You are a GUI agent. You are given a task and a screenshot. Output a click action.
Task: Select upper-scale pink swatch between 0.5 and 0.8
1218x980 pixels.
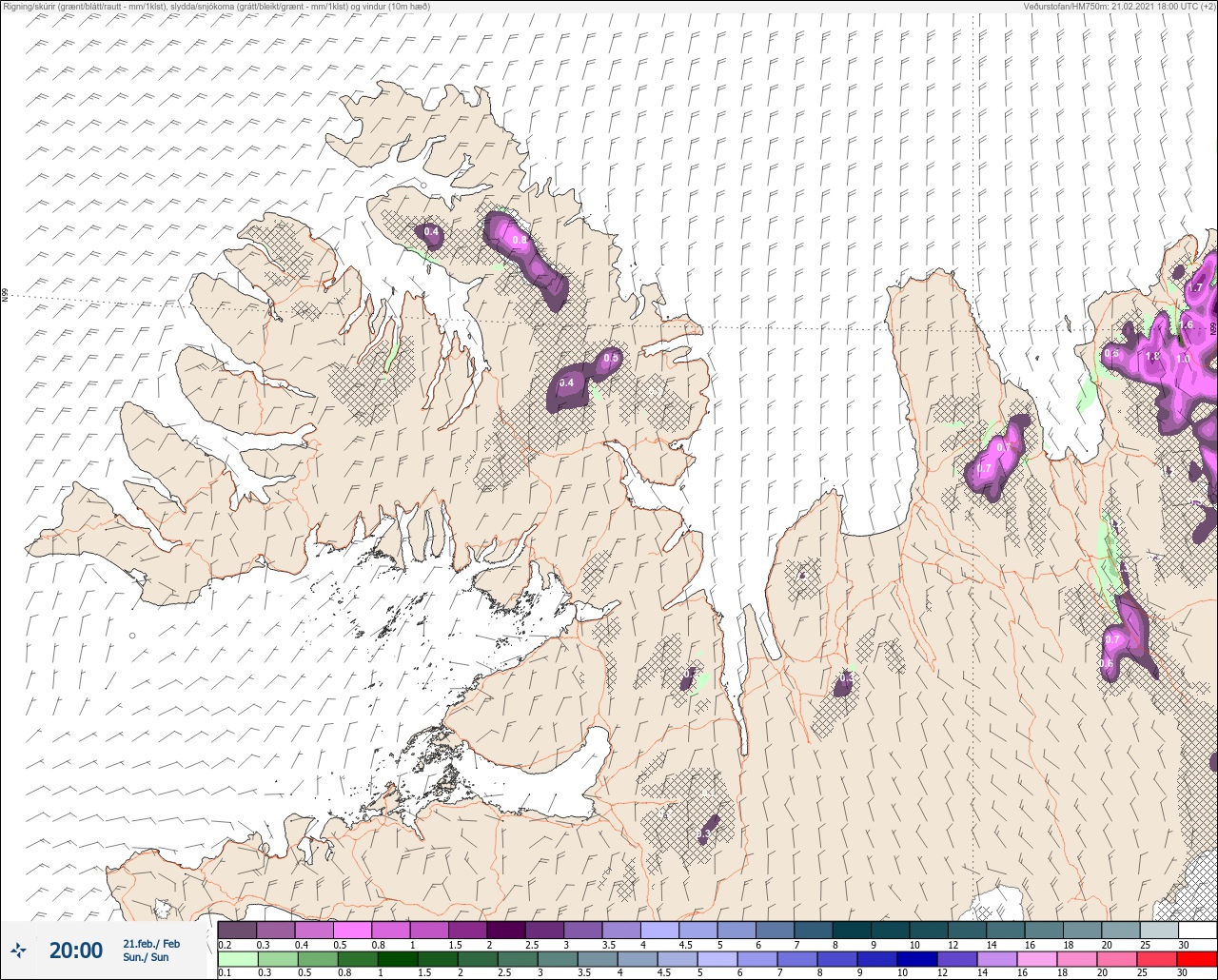click(353, 930)
